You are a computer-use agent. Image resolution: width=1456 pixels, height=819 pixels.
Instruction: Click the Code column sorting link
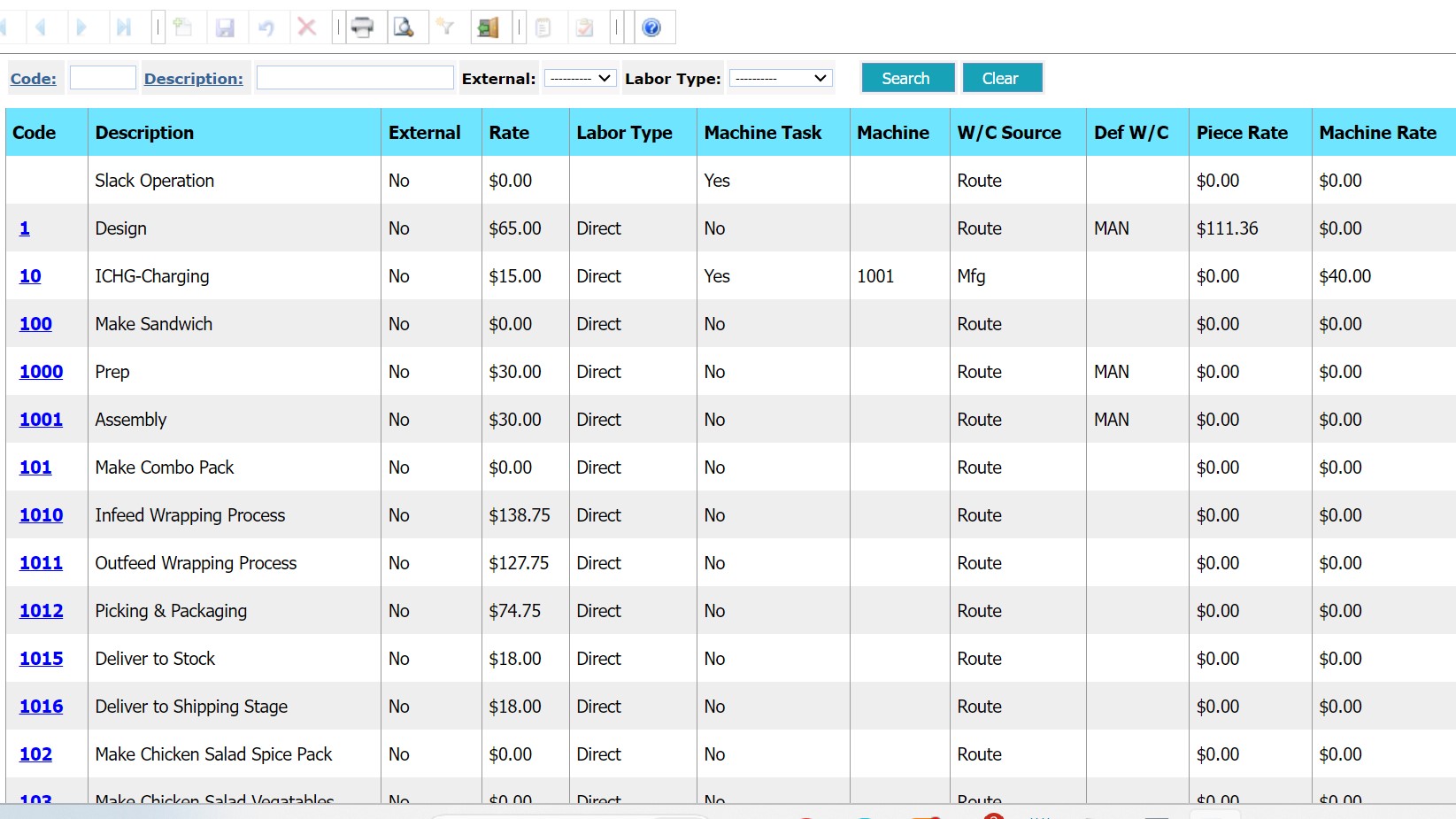click(33, 78)
